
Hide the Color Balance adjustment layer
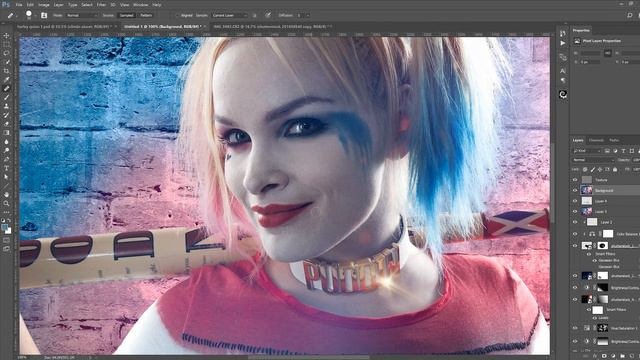(575, 234)
